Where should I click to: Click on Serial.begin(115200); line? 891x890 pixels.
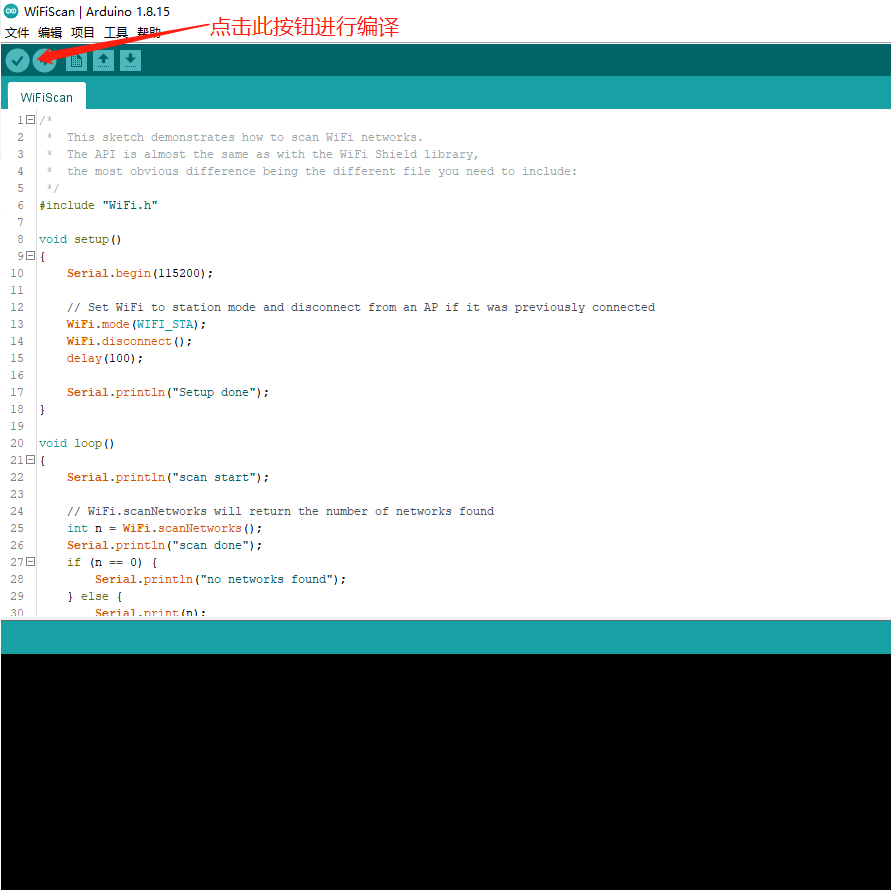(140, 273)
